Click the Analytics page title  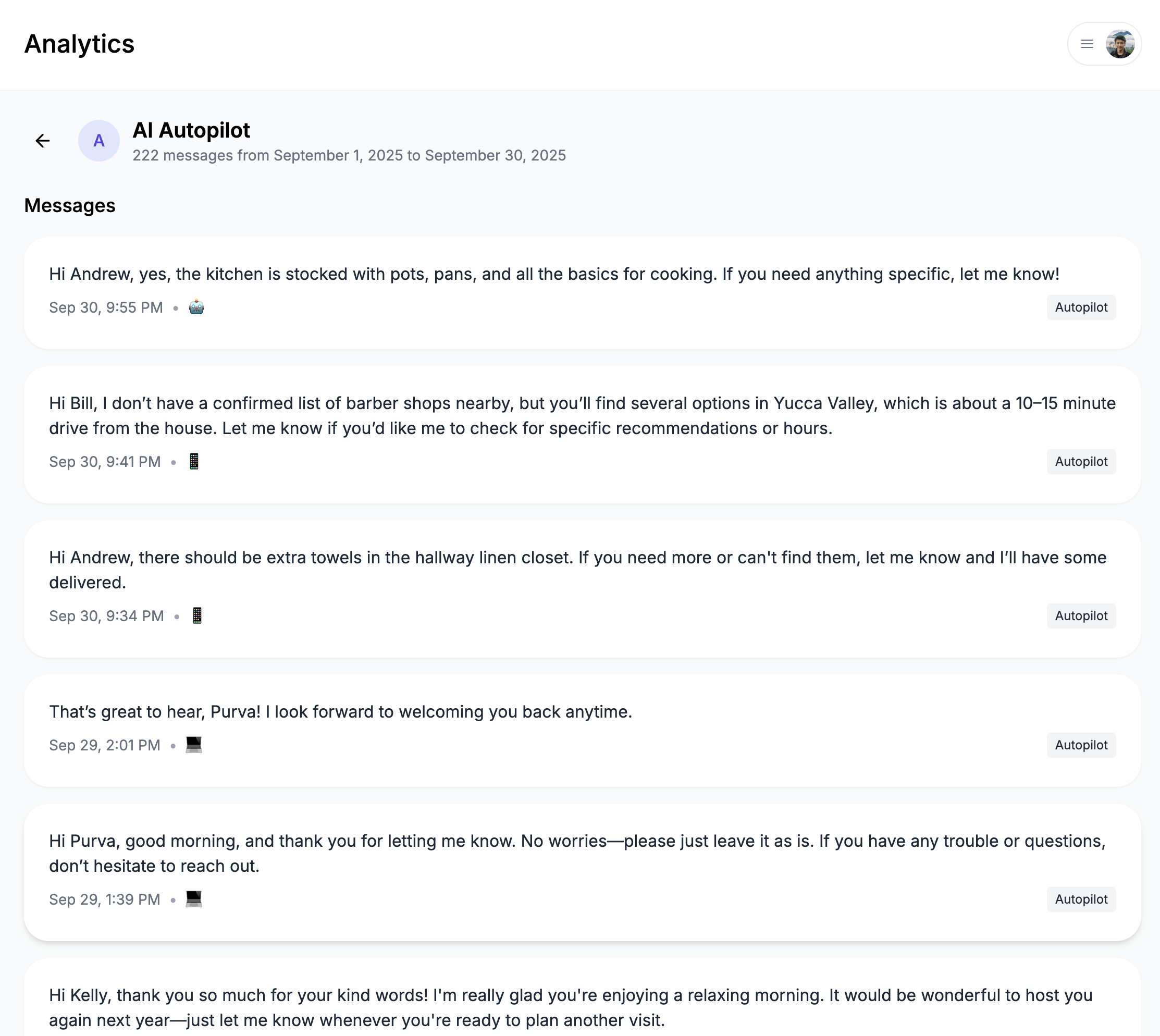click(79, 44)
